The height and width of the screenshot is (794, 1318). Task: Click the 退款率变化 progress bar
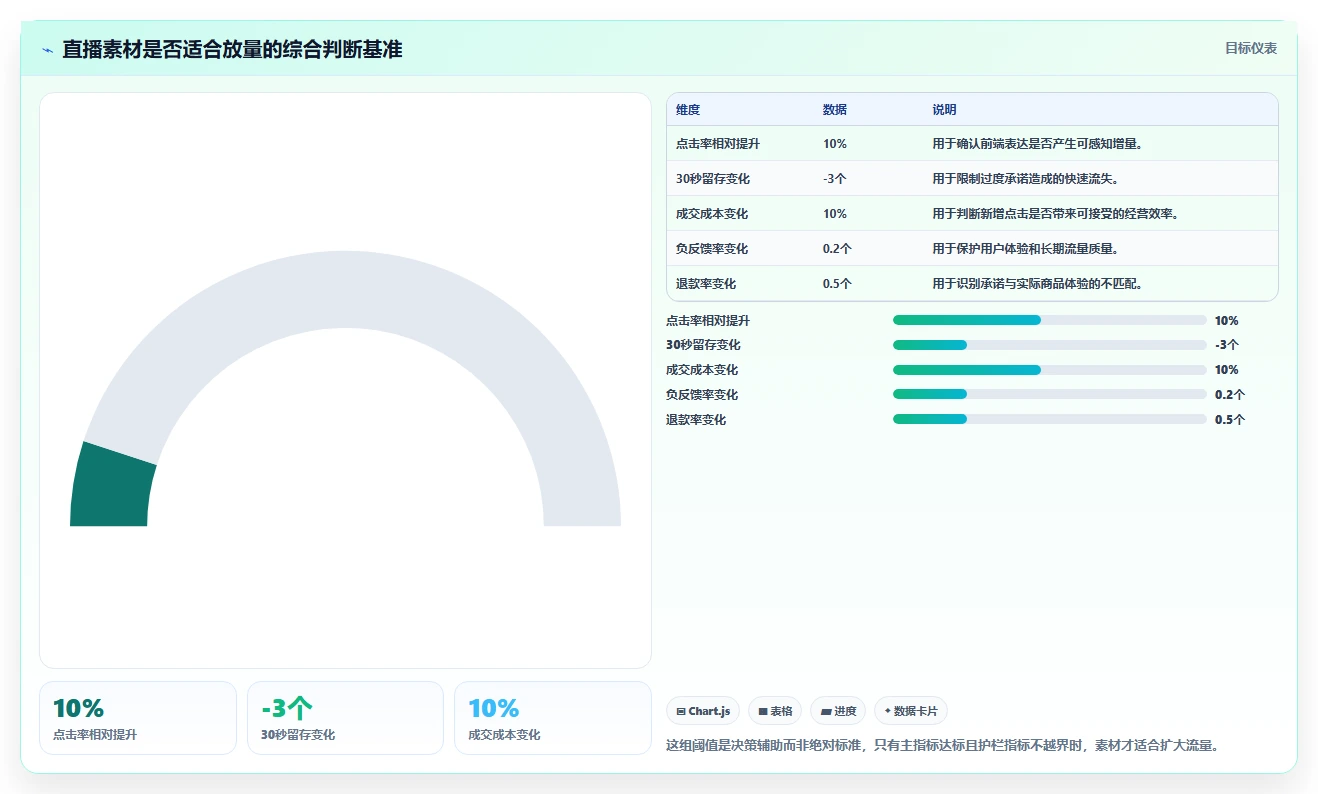pos(1049,420)
